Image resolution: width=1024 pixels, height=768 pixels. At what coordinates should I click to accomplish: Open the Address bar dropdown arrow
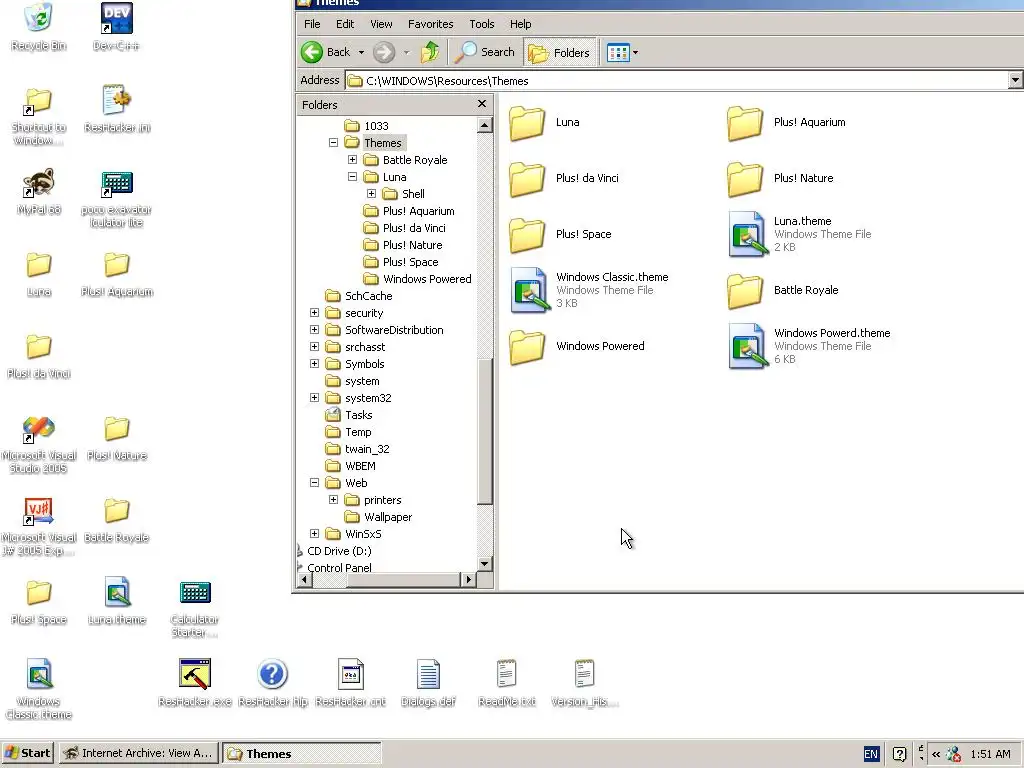1015,81
